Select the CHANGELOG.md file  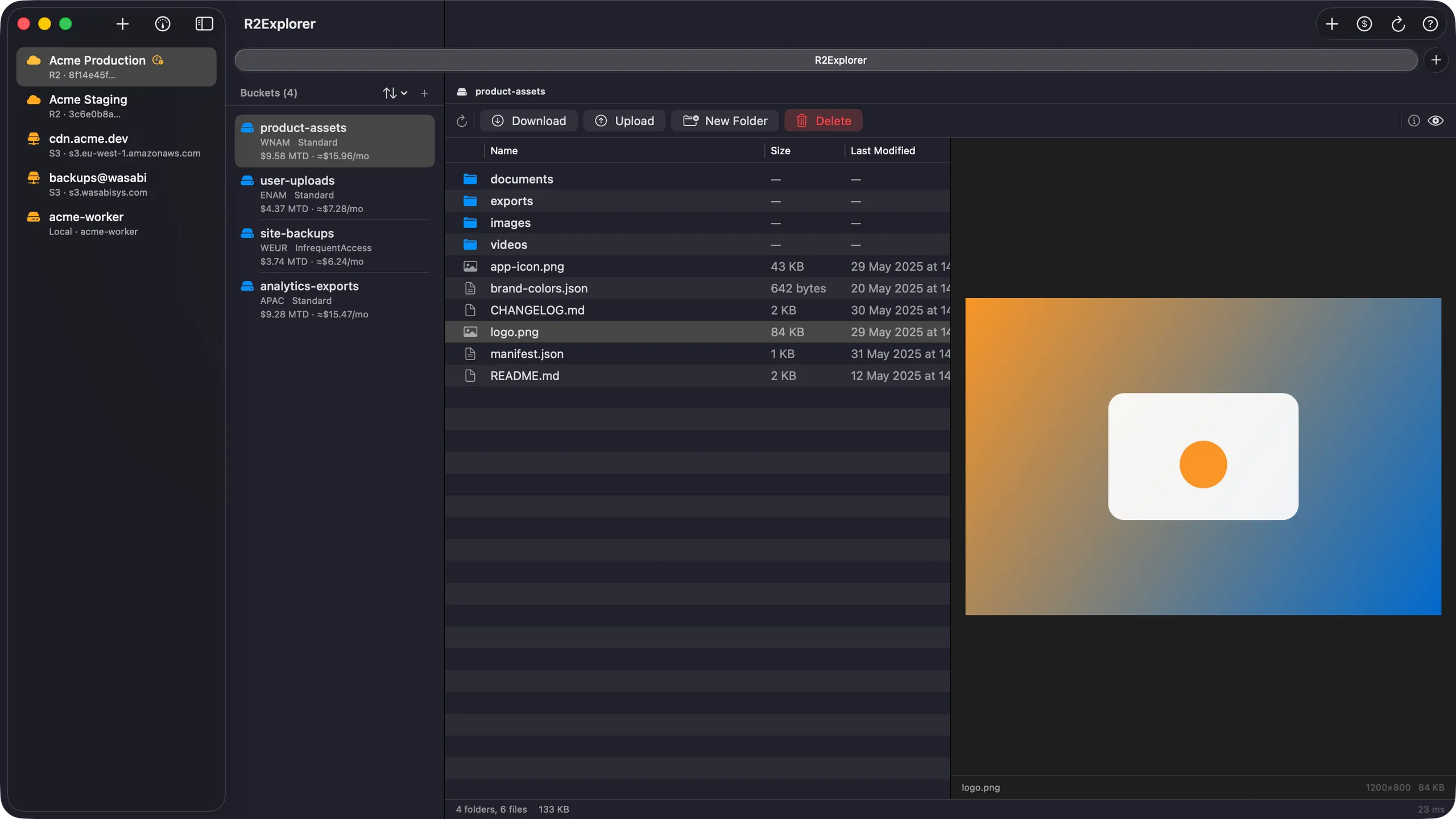697,310
